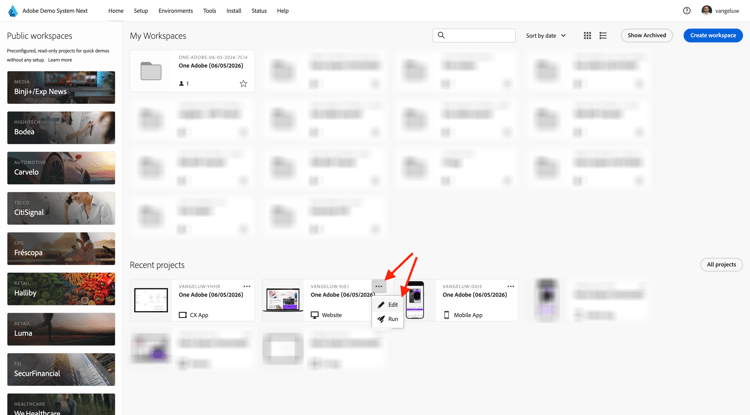Open the Website project laptop thumbnail
This screenshot has width=750, height=415.
[x=283, y=300]
